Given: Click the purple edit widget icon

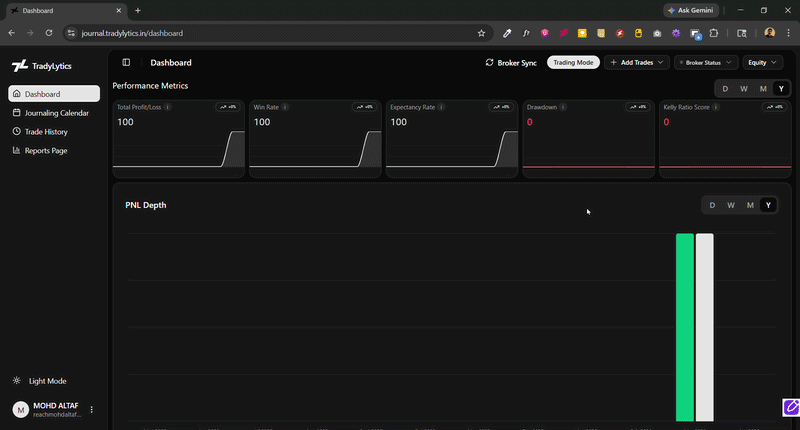Looking at the screenshot, I should 790,407.
